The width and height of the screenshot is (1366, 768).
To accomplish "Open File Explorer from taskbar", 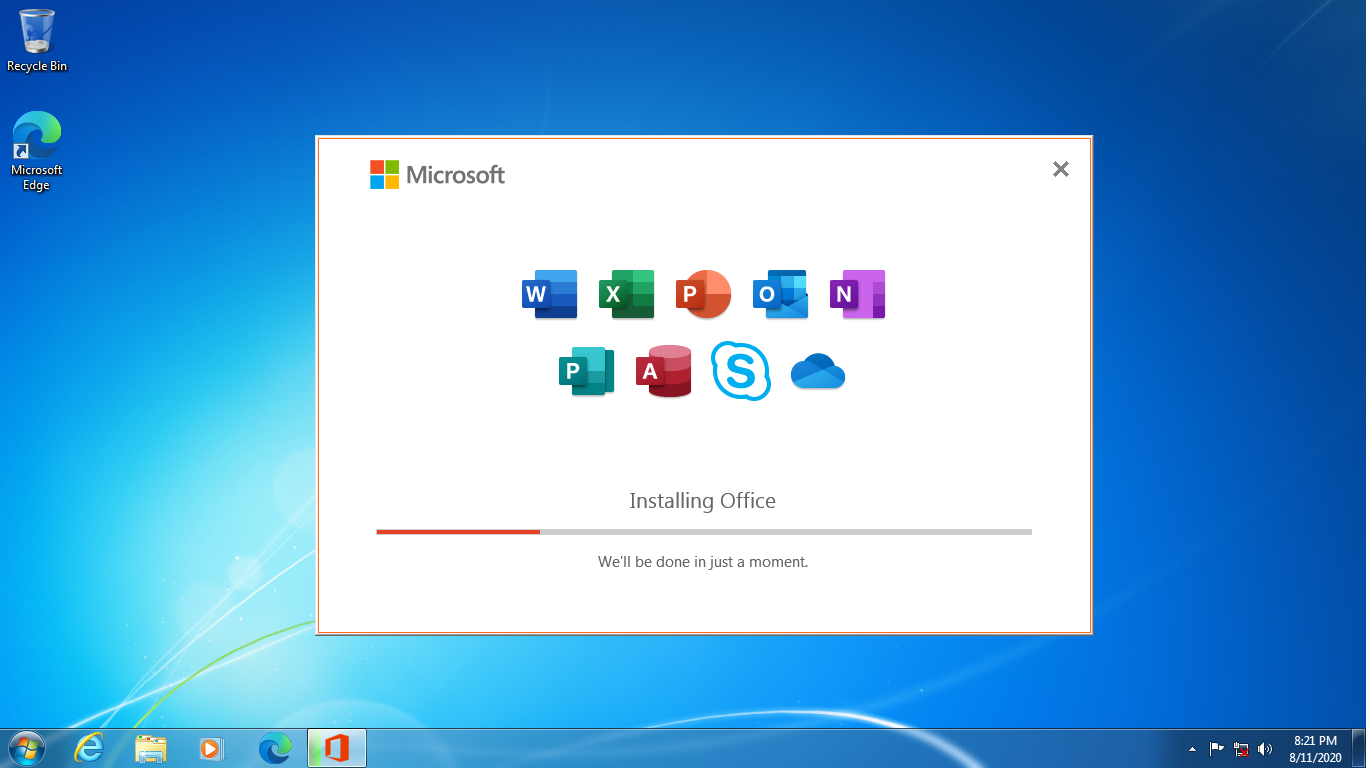I will [x=151, y=748].
